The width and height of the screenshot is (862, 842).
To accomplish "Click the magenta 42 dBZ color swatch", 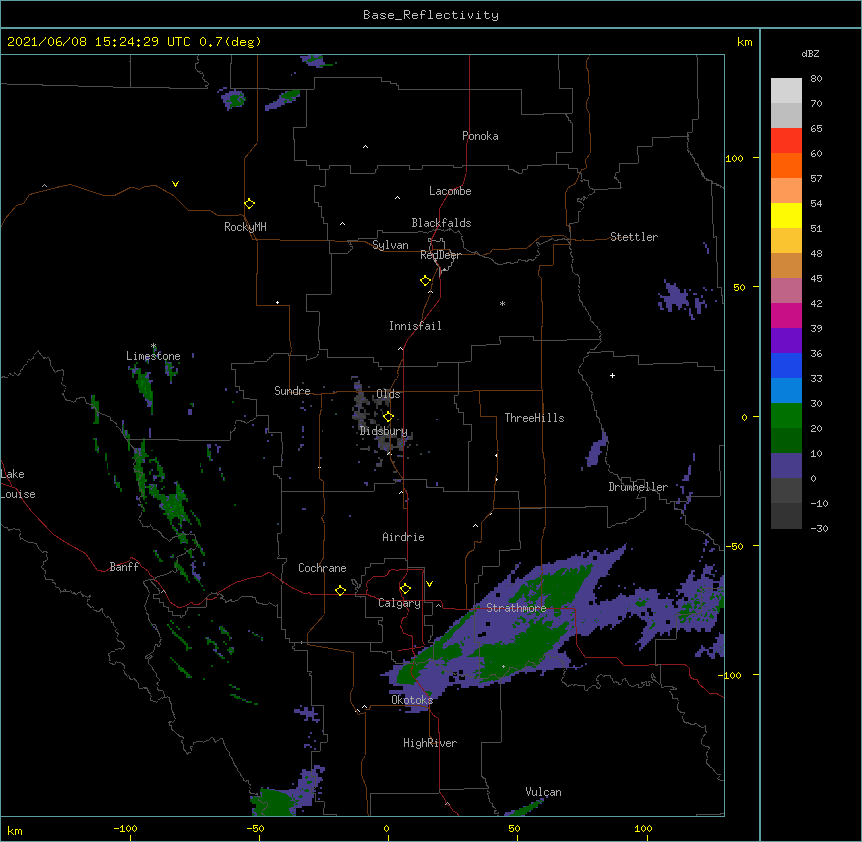I will [786, 315].
